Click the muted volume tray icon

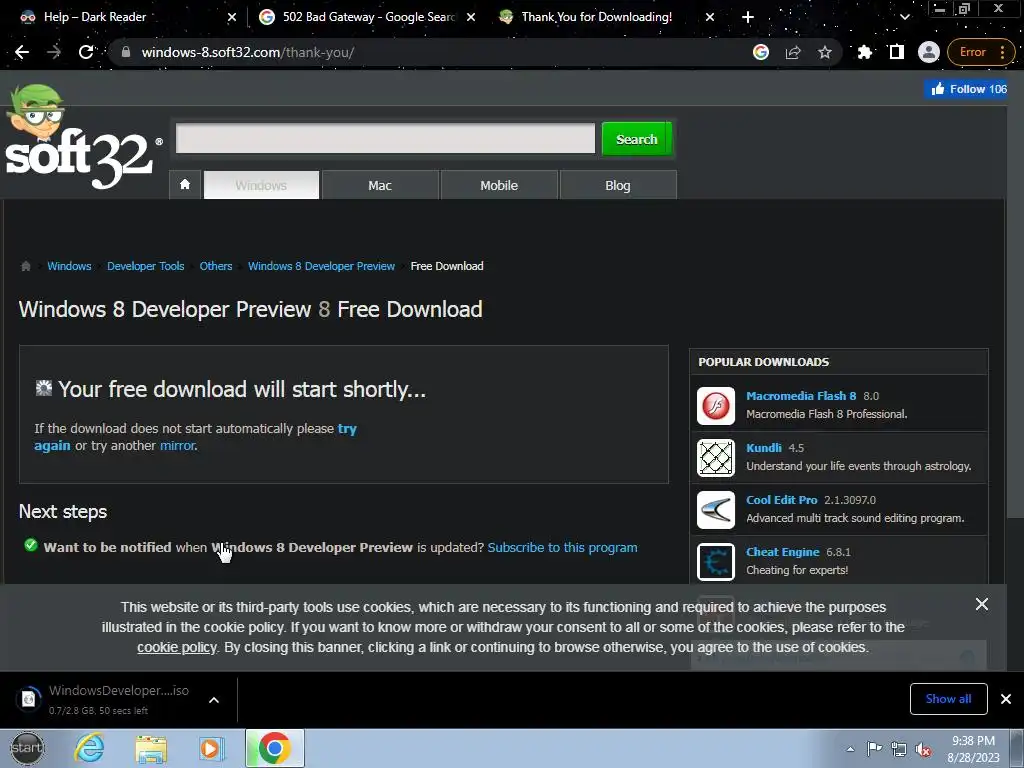[x=923, y=749]
